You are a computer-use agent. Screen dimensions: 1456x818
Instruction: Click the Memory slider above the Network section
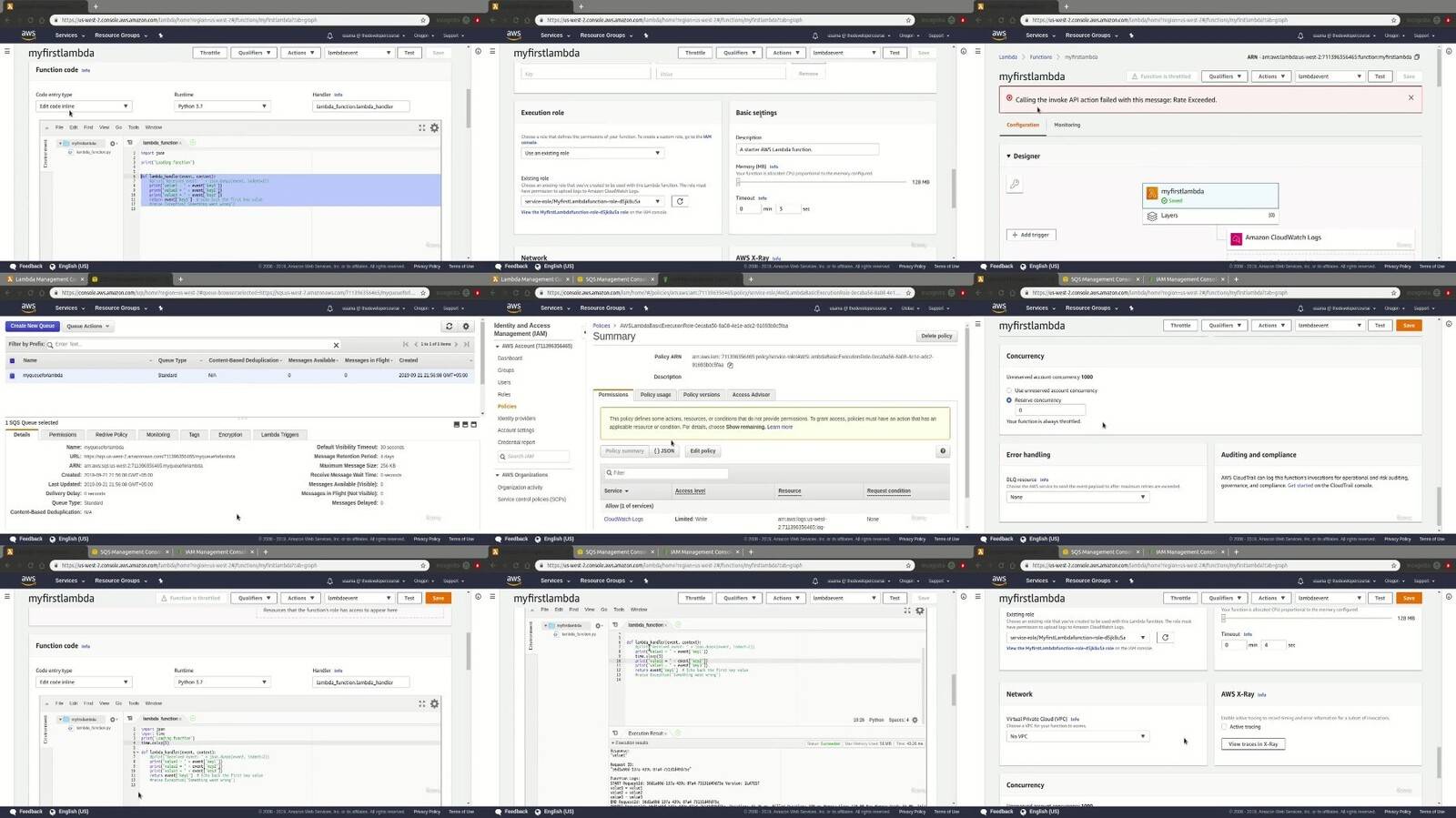(1308, 618)
